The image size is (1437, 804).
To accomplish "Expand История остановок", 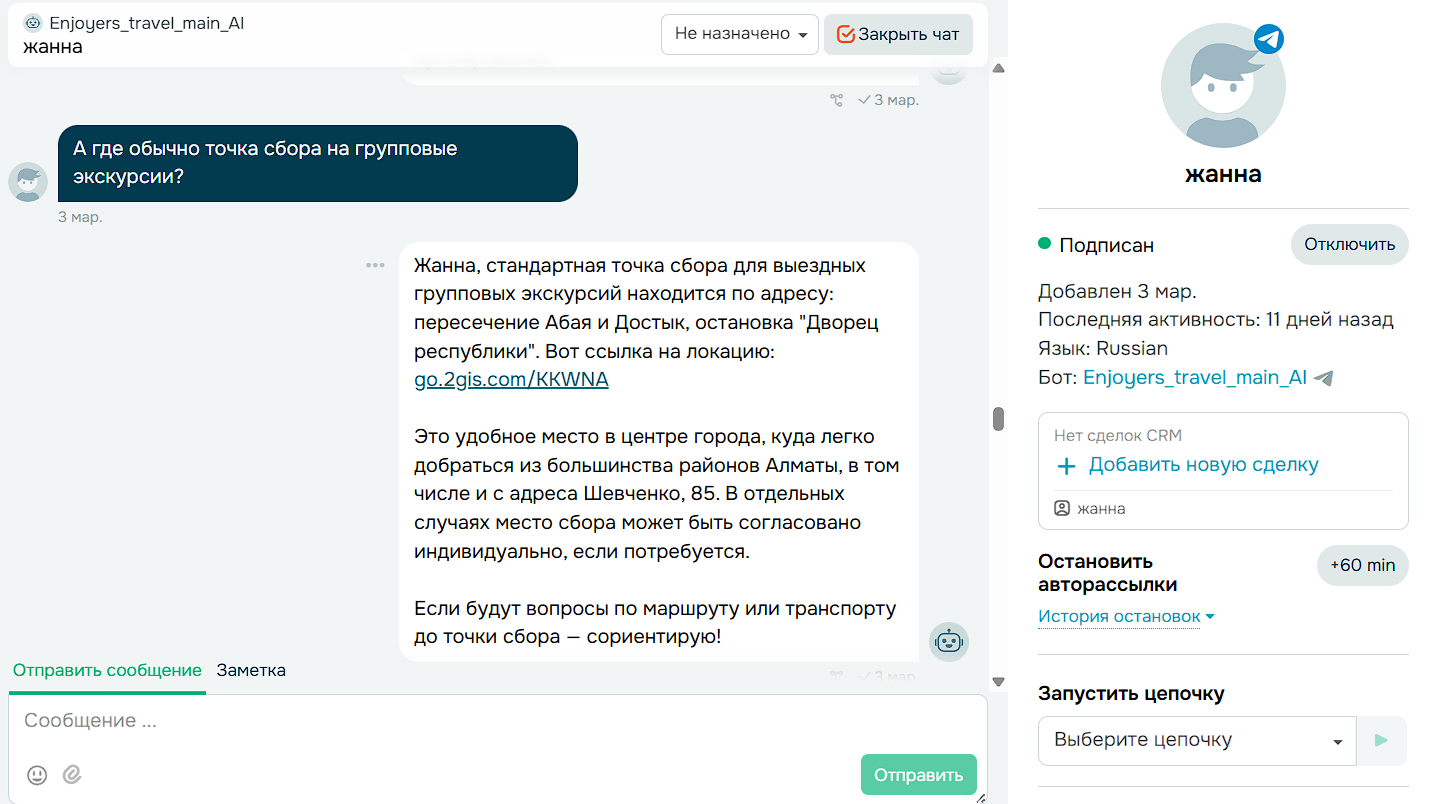I will (1118, 616).
